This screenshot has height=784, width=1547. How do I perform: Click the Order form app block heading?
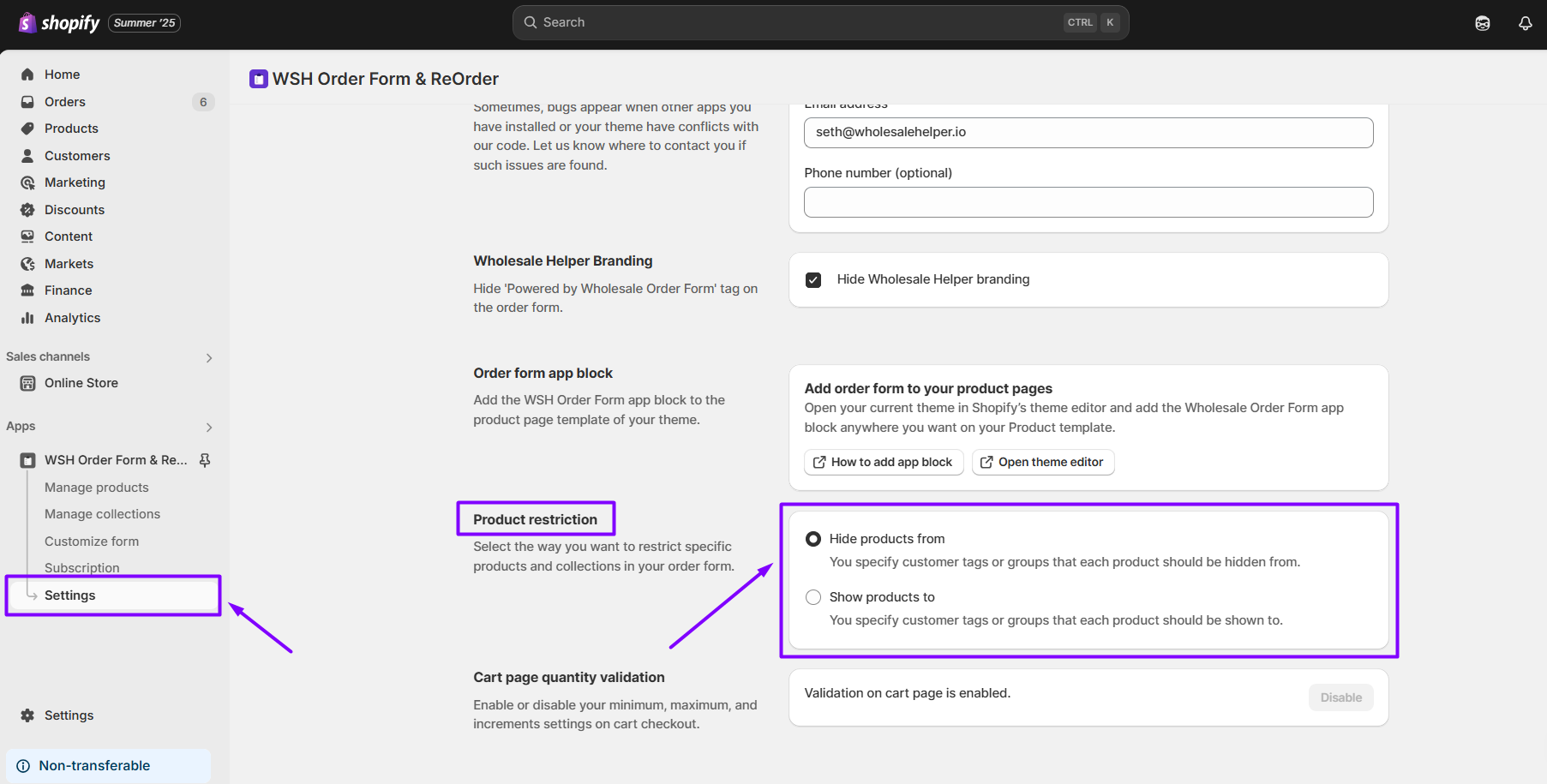543,373
